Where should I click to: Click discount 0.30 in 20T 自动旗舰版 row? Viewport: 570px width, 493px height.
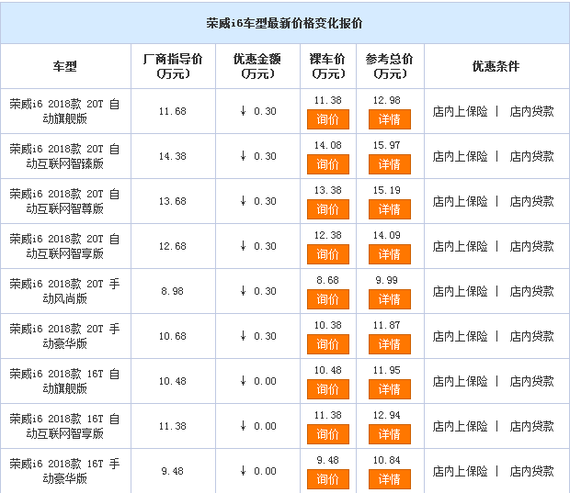pyautogui.click(x=258, y=111)
